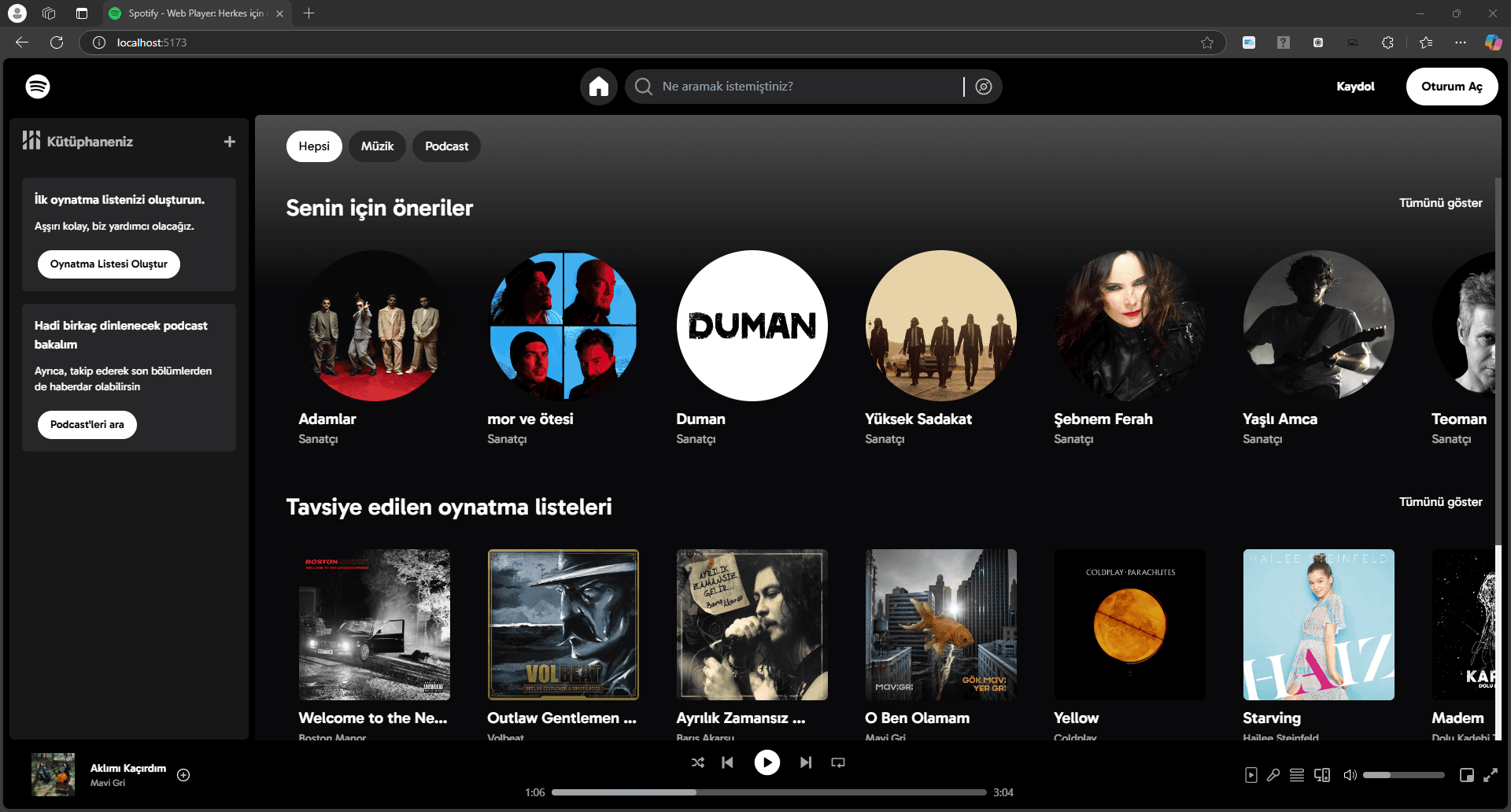Go to Home via house icon
The width and height of the screenshot is (1511, 812).
tap(599, 87)
